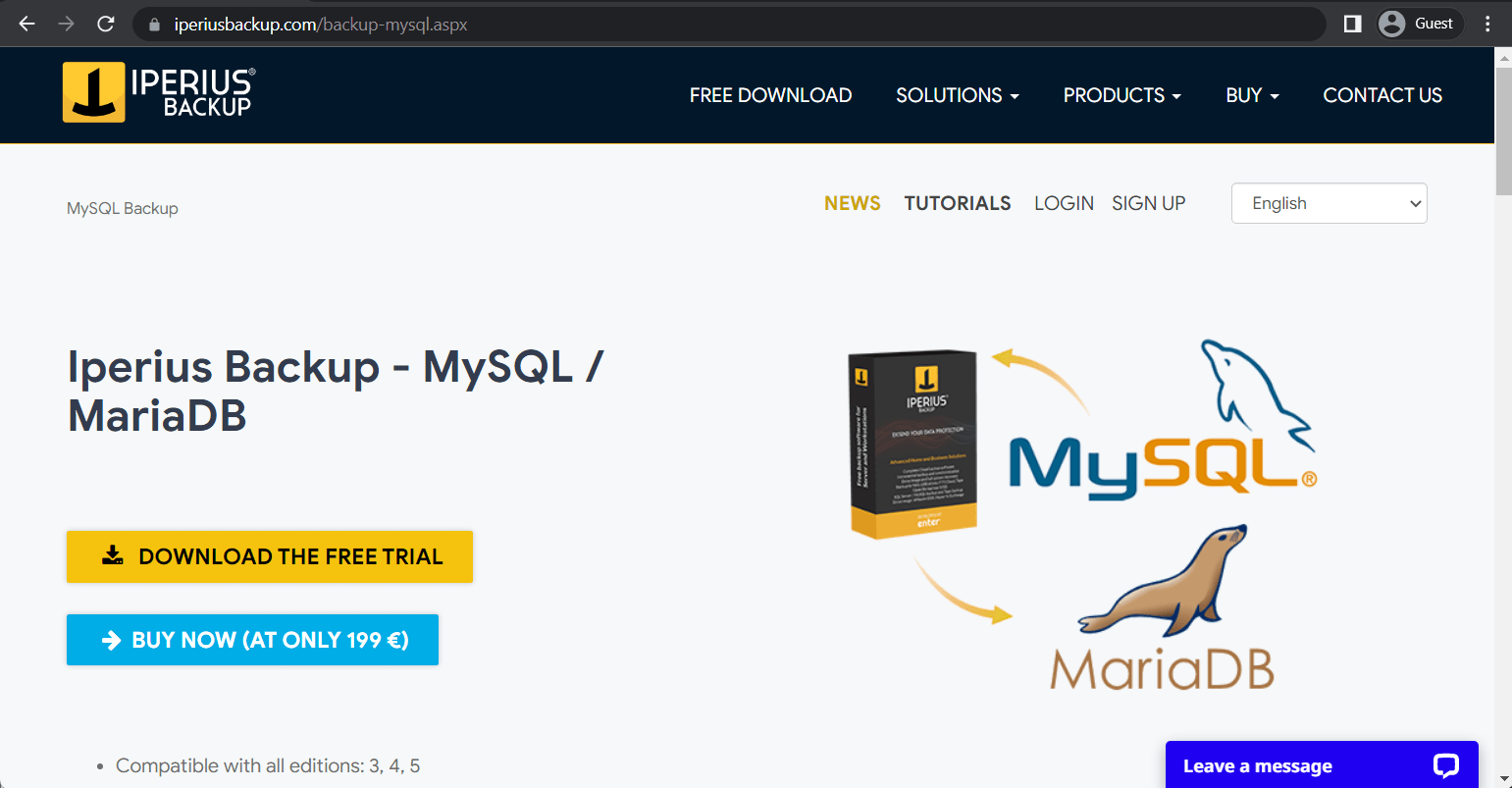Open the English language selector
The width and height of the screenshot is (1512, 788).
[x=1329, y=203]
